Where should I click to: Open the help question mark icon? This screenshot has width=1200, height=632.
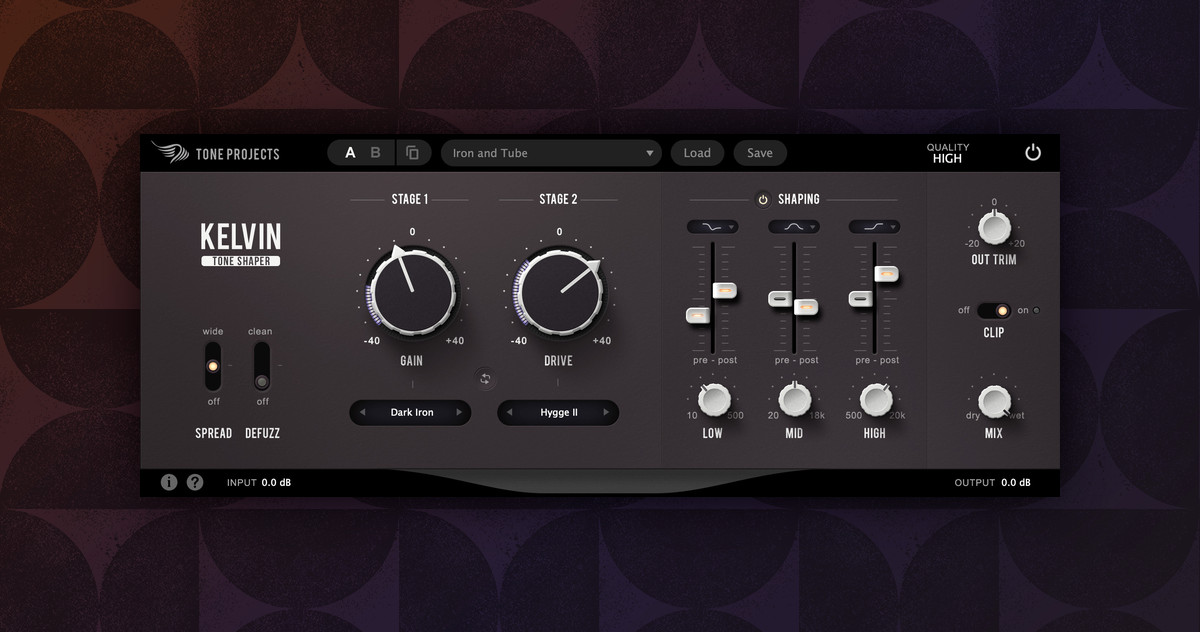(195, 482)
